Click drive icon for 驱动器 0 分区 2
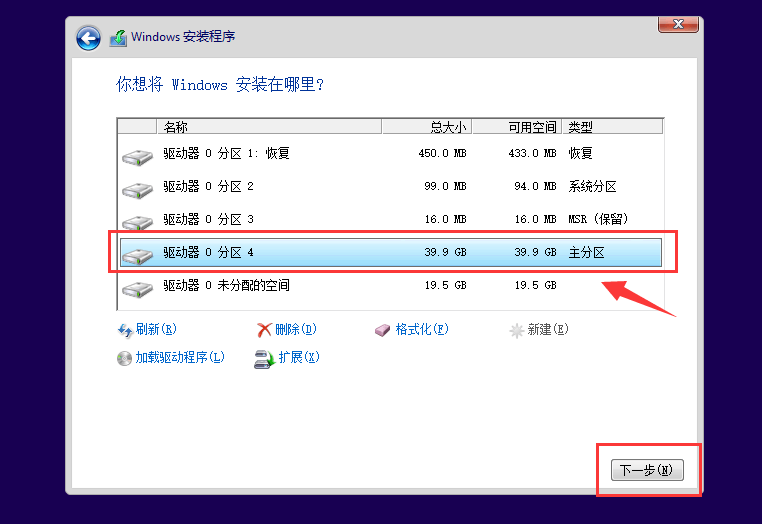762x524 pixels. pos(138,190)
